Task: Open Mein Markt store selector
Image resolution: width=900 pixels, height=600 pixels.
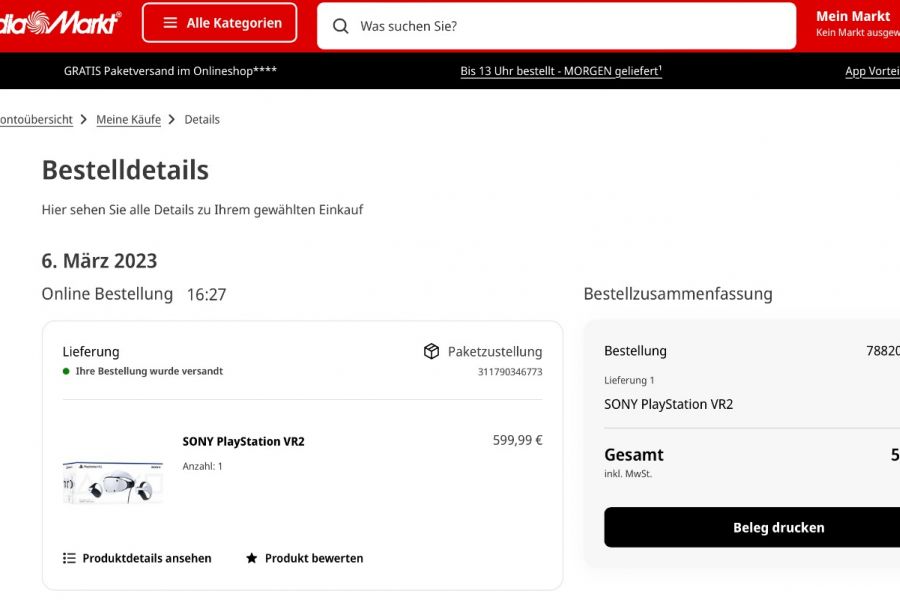Action: [x=858, y=24]
